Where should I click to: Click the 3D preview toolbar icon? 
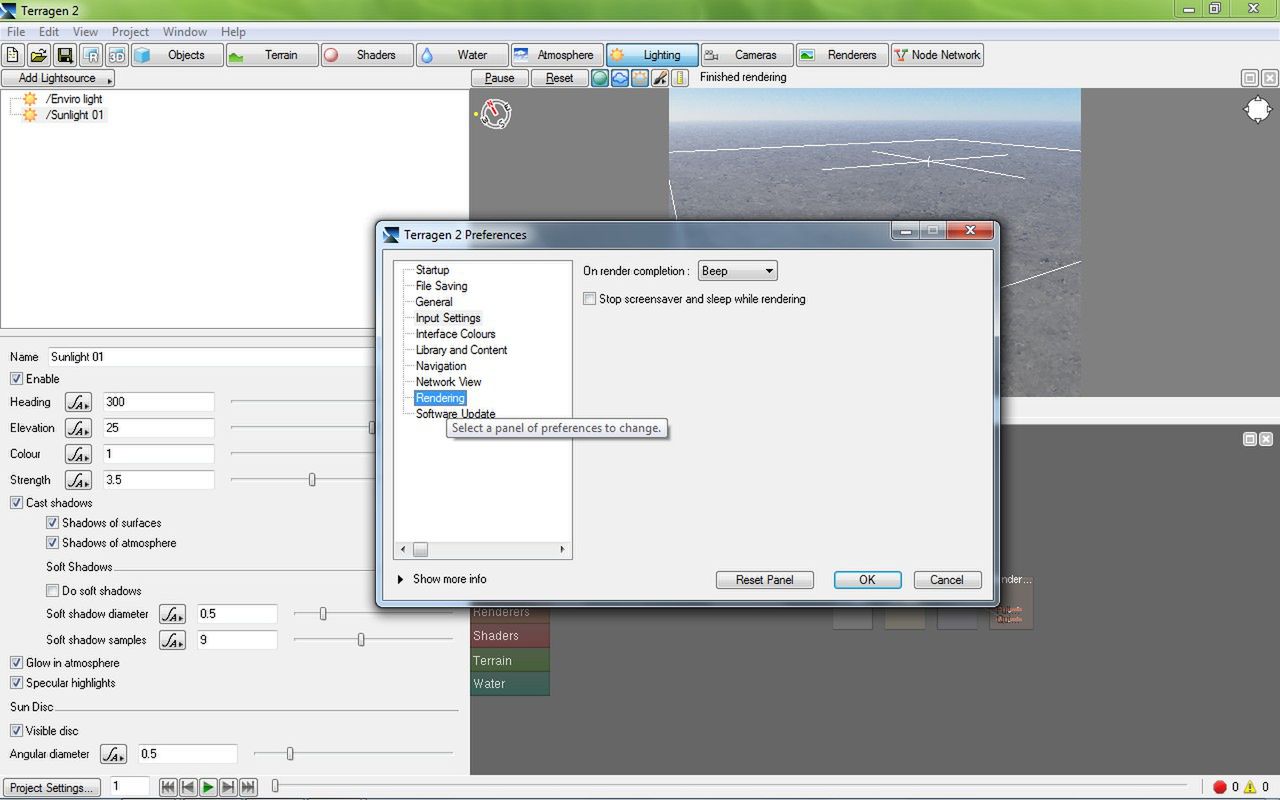point(117,55)
